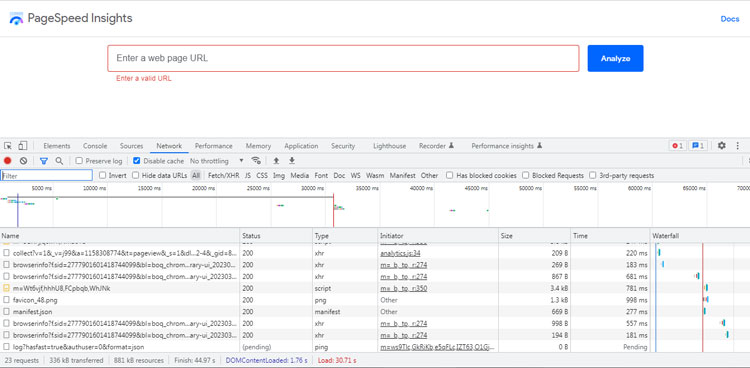Open DevTools three-dot customize menu

(x=738, y=145)
